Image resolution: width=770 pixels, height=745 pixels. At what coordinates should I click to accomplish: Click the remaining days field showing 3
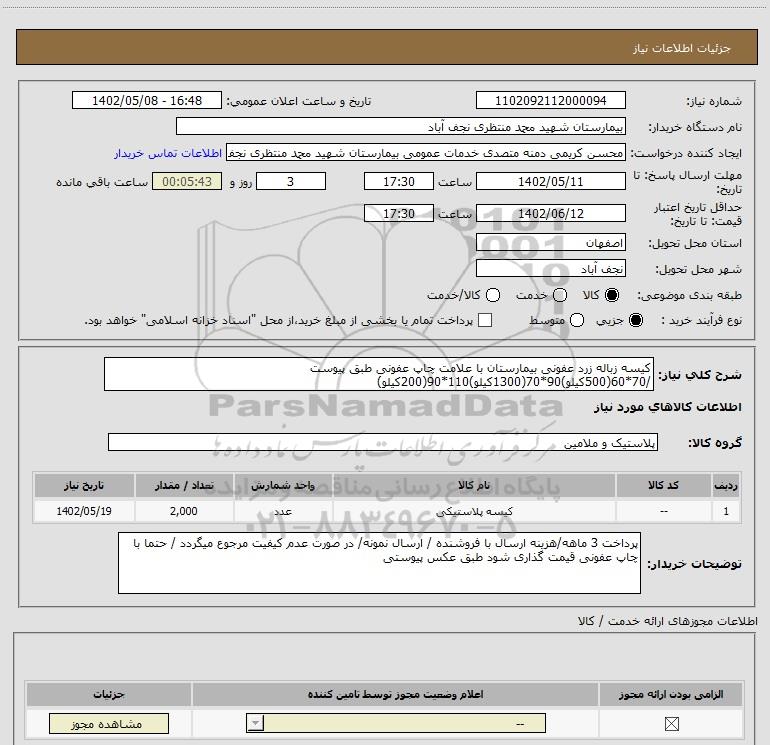pos(291,181)
